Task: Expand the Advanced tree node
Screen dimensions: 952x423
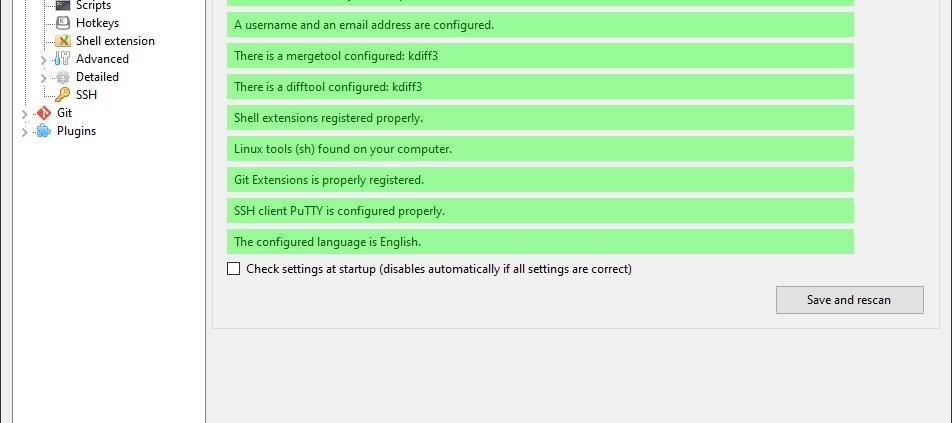Action: 44,59
